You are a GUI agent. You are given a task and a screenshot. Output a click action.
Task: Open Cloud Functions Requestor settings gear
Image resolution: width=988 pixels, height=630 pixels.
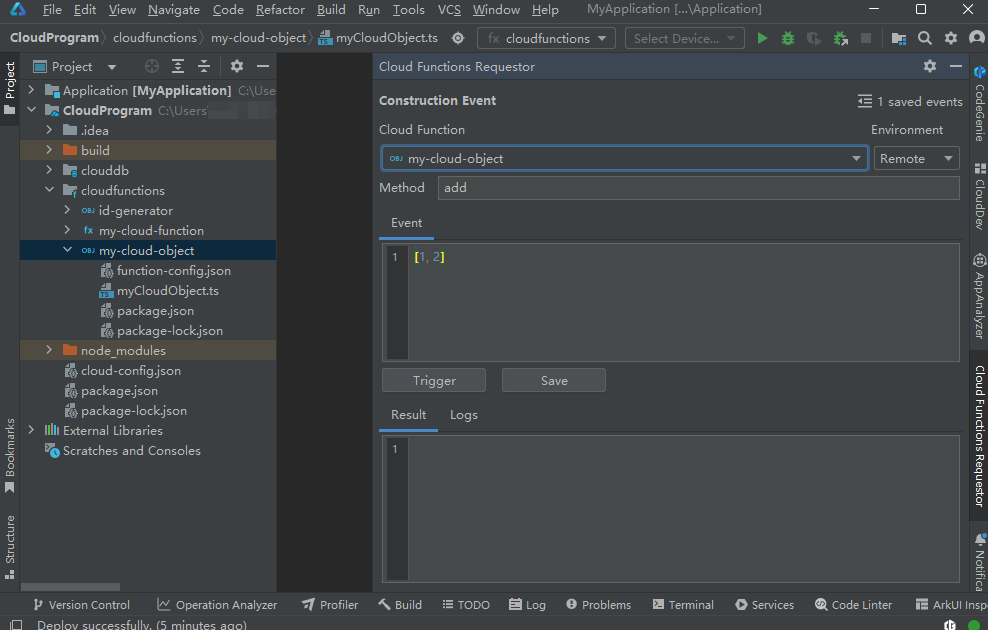pyautogui.click(x=930, y=66)
